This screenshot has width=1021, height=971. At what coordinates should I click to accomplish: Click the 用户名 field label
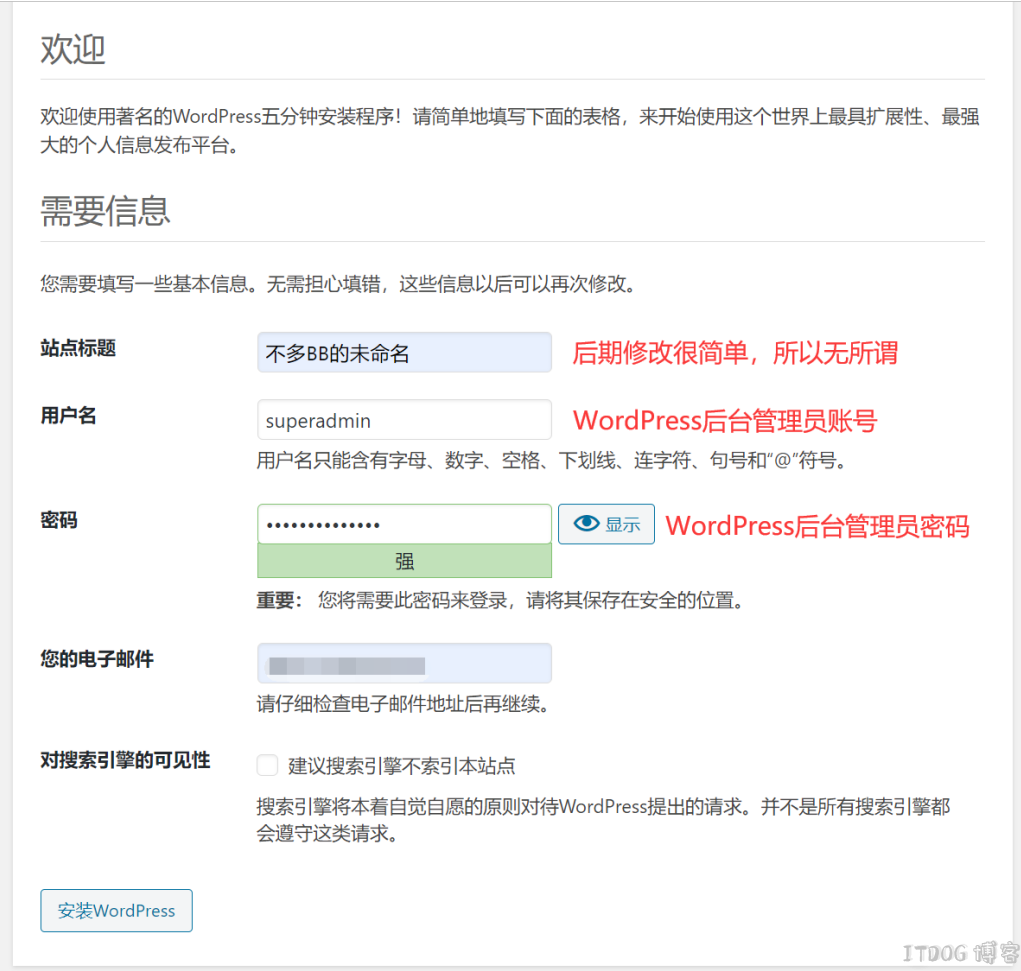coord(68,415)
